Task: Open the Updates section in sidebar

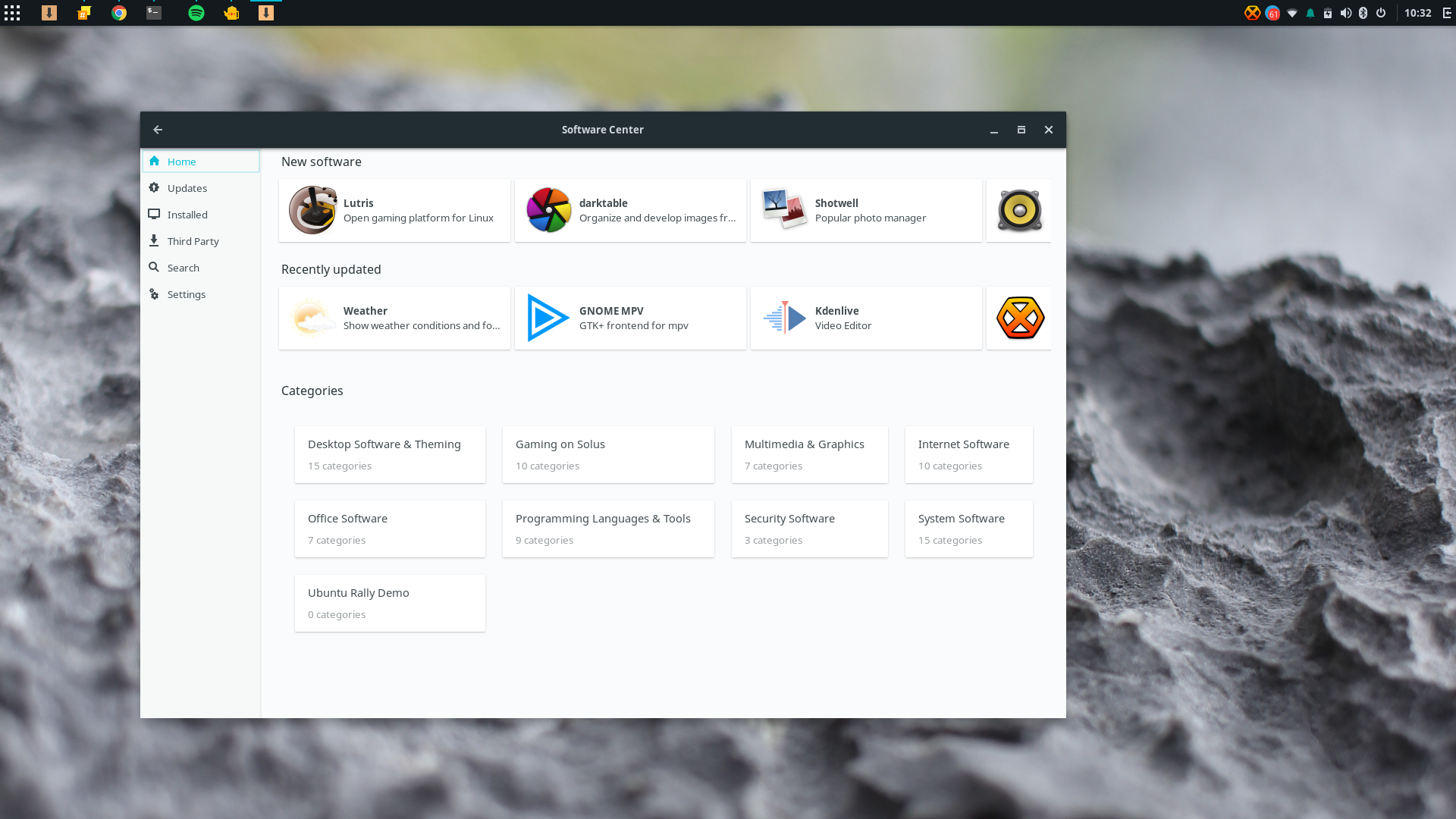Action: tap(201, 188)
